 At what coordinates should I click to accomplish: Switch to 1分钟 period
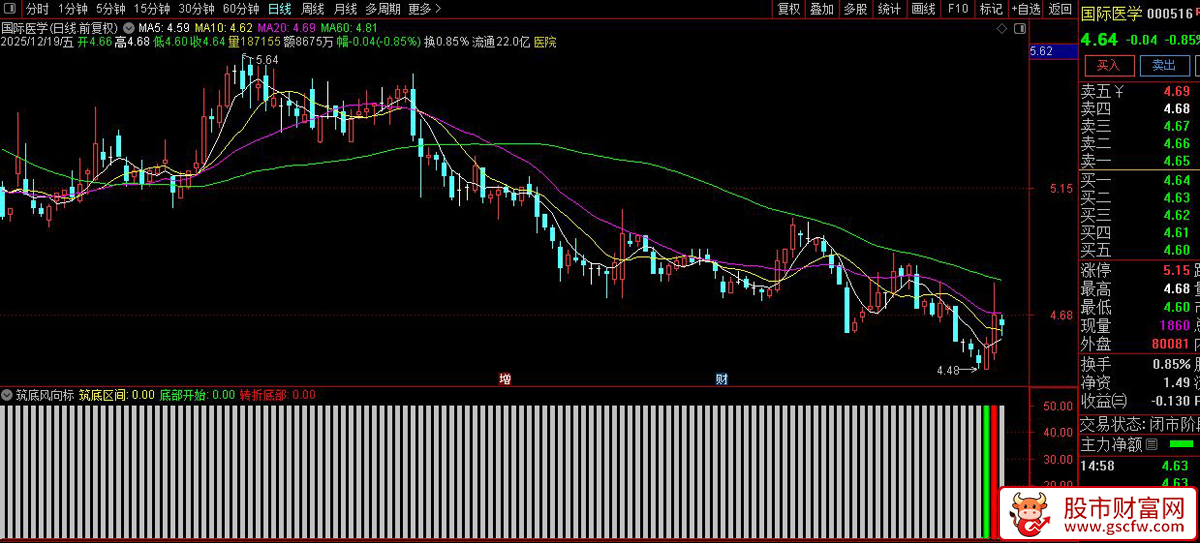pyautogui.click(x=74, y=9)
